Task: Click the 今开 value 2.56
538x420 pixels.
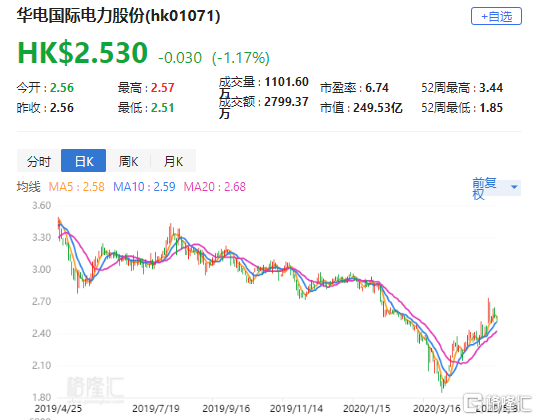Action: point(62,88)
